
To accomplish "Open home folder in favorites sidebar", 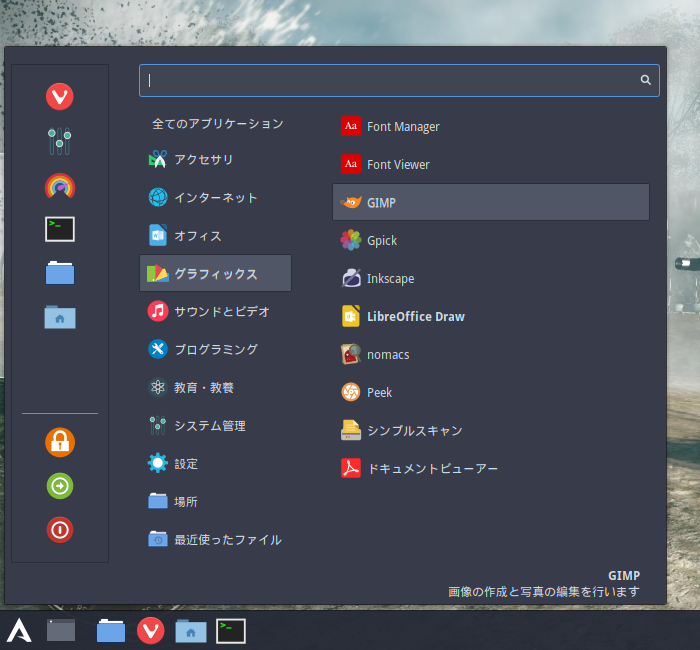I will coord(60,317).
